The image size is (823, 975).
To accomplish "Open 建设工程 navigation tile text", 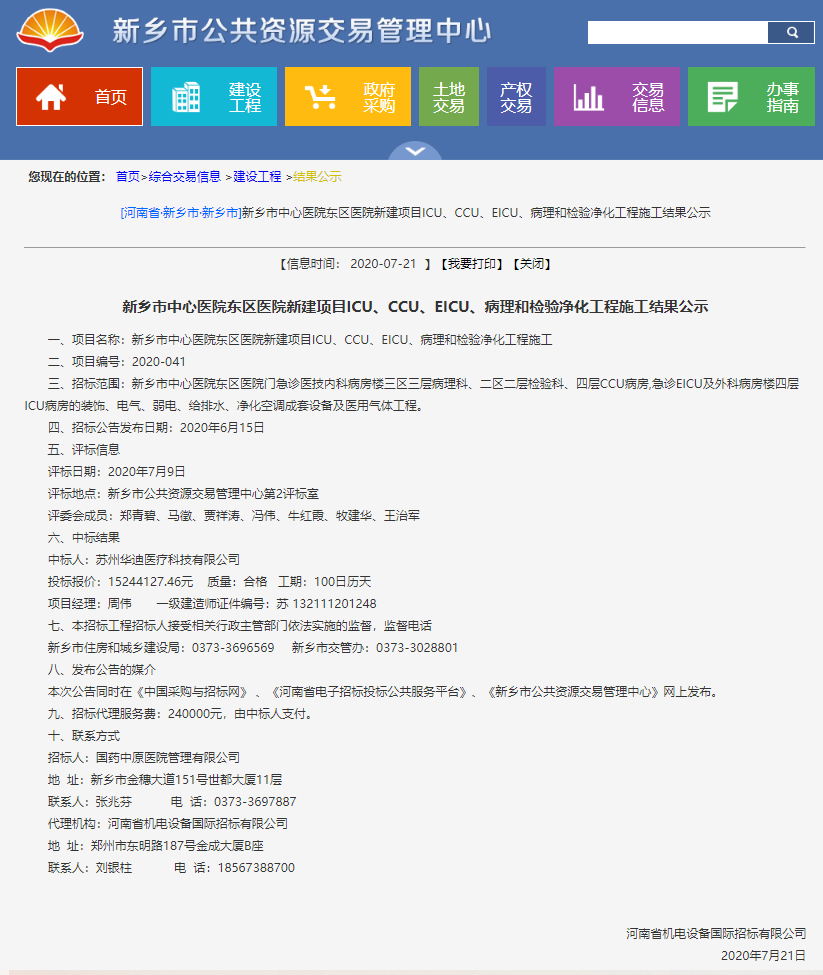I will 245,98.
